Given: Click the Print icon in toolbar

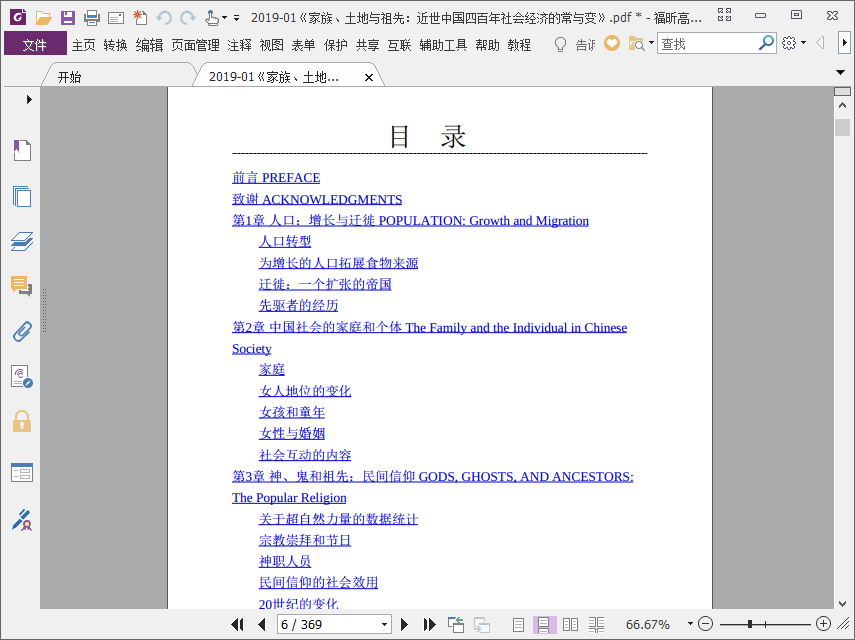Looking at the screenshot, I should (x=92, y=18).
